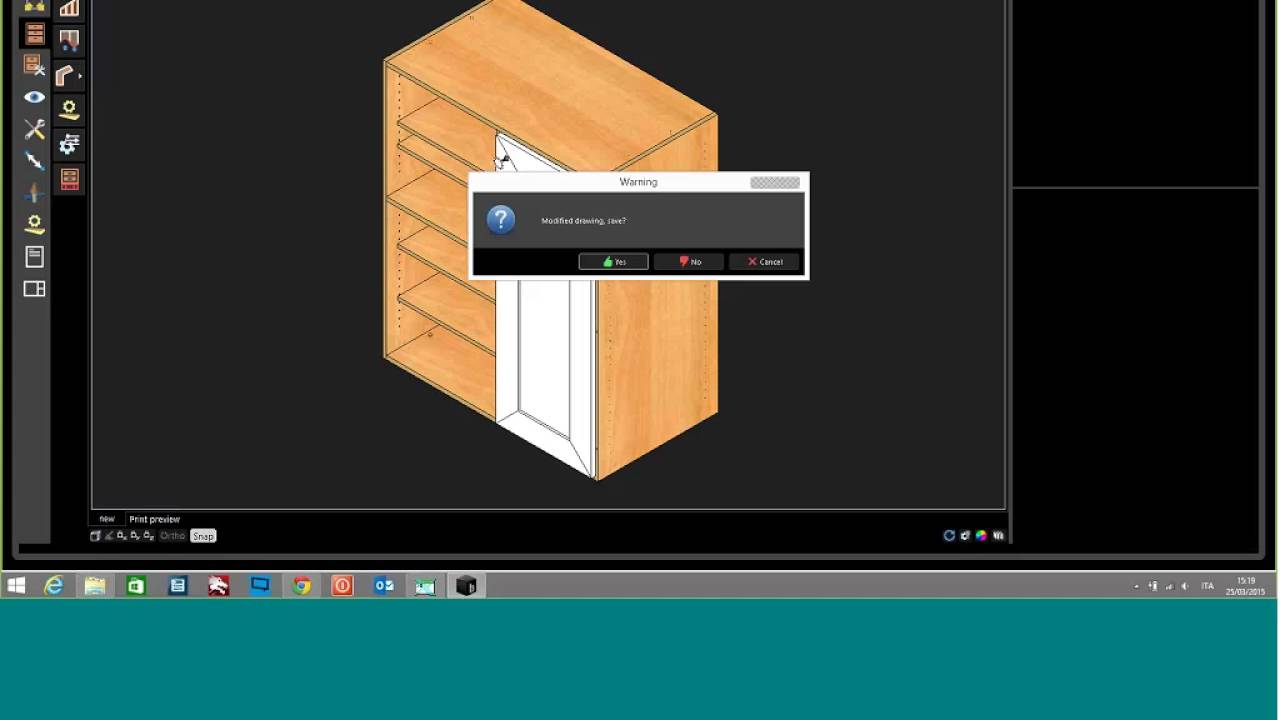
Task: Select the split panel layout icon
Action: [x=35, y=289]
